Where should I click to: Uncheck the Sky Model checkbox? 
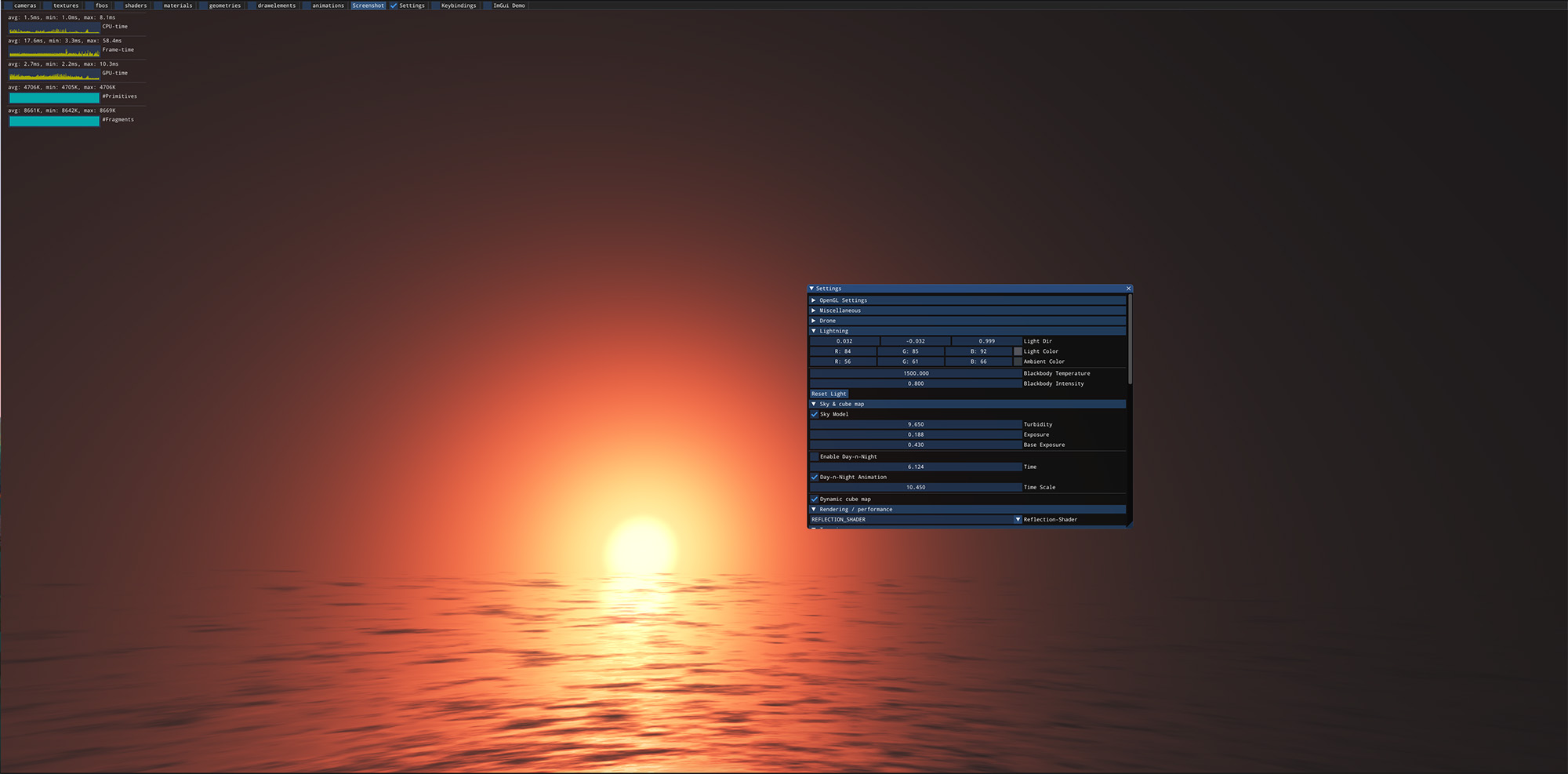tap(815, 414)
